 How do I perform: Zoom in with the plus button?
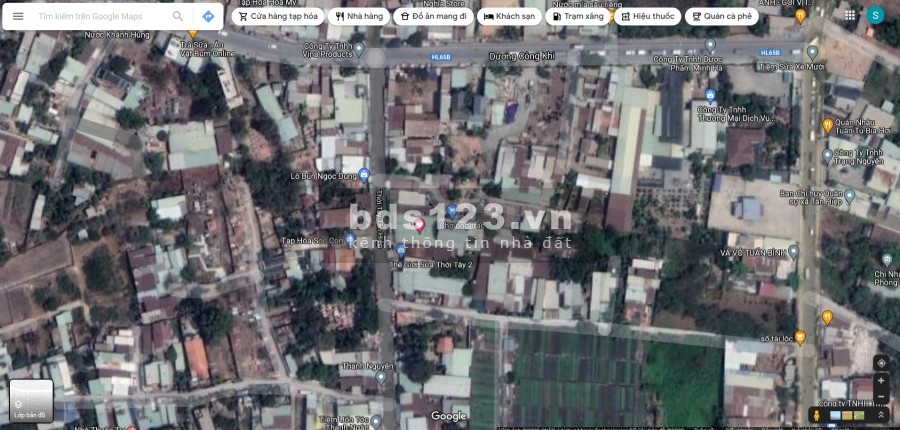(881, 381)
